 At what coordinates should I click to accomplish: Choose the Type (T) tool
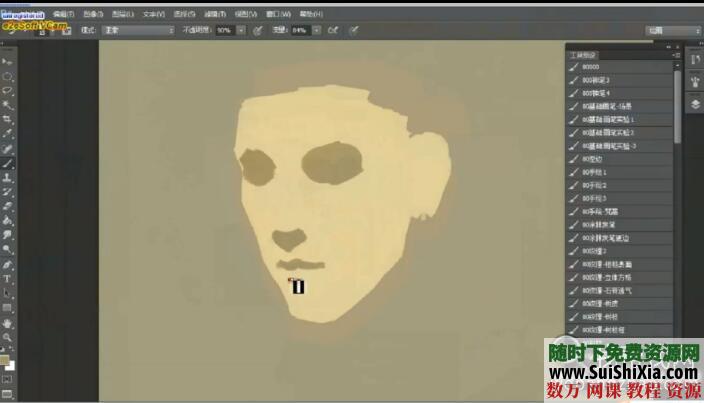(8, 279)
